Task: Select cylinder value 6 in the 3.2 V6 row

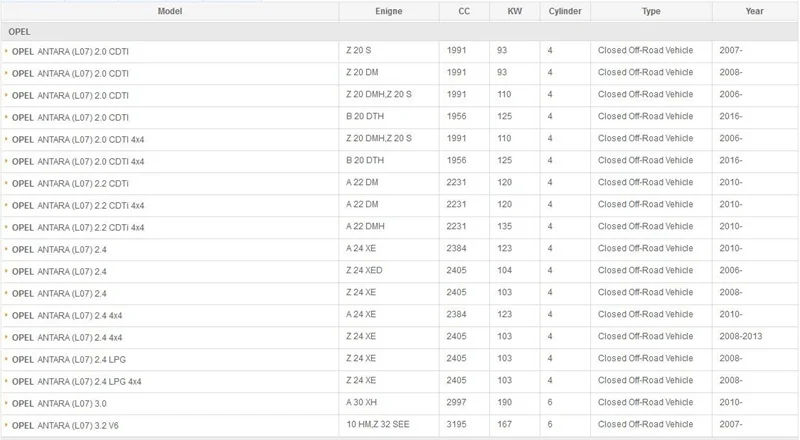Action: tap(550, 424)
